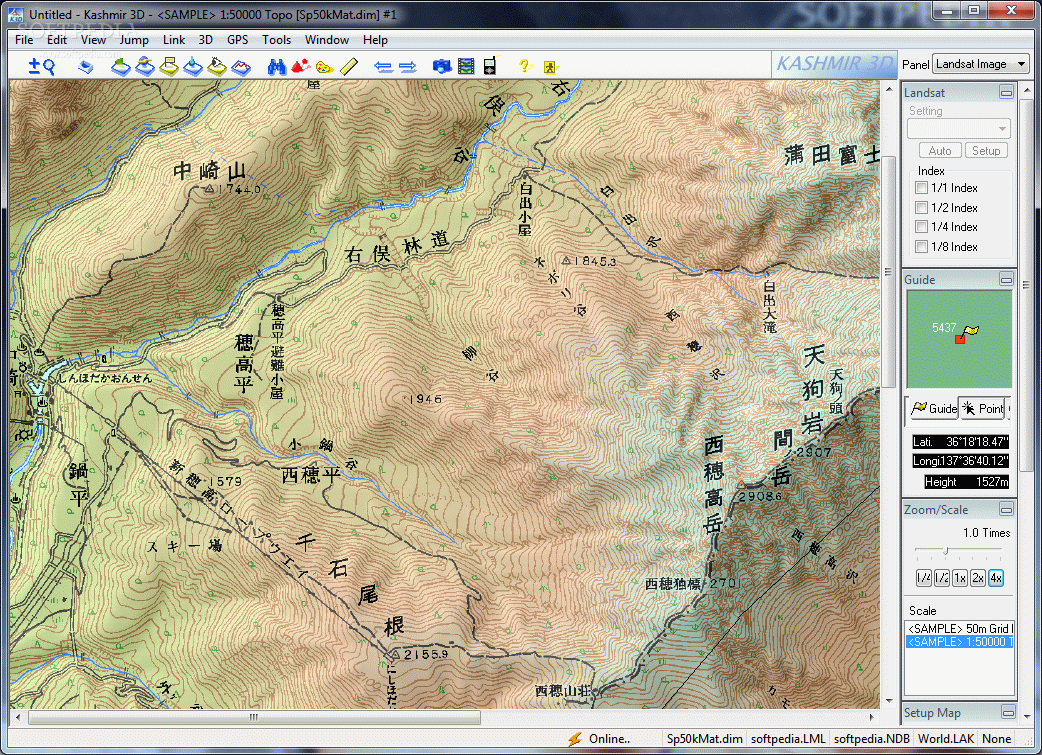Open the GPS menu

click(x=238, y=40)
